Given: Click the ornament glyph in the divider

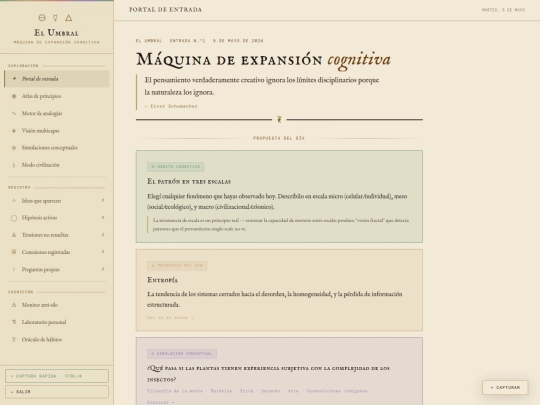Looking at the screenshot, I should [279, 120].
